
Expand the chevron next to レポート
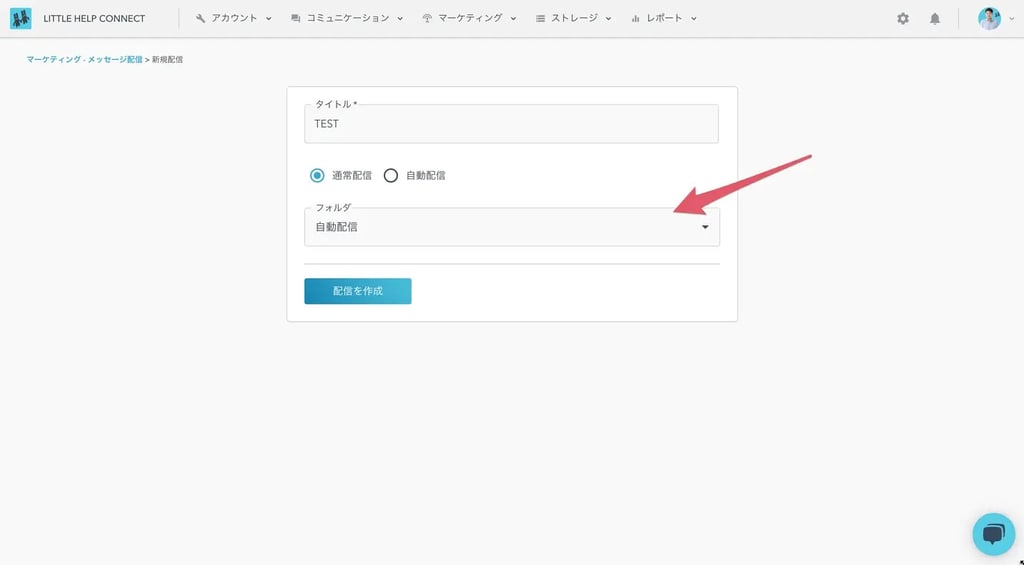tap(693, 19)
